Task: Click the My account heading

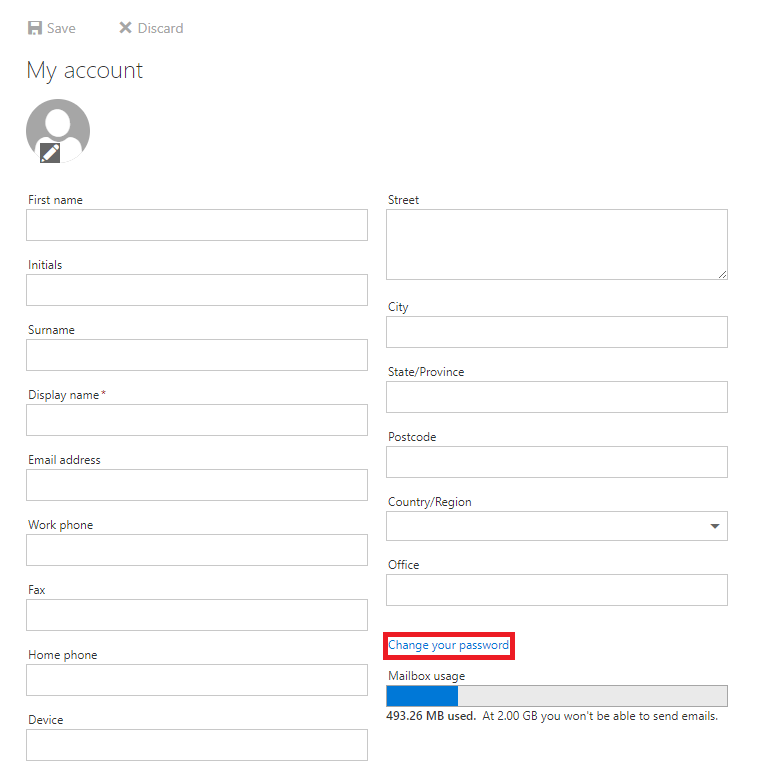Action: click(85, 70)
